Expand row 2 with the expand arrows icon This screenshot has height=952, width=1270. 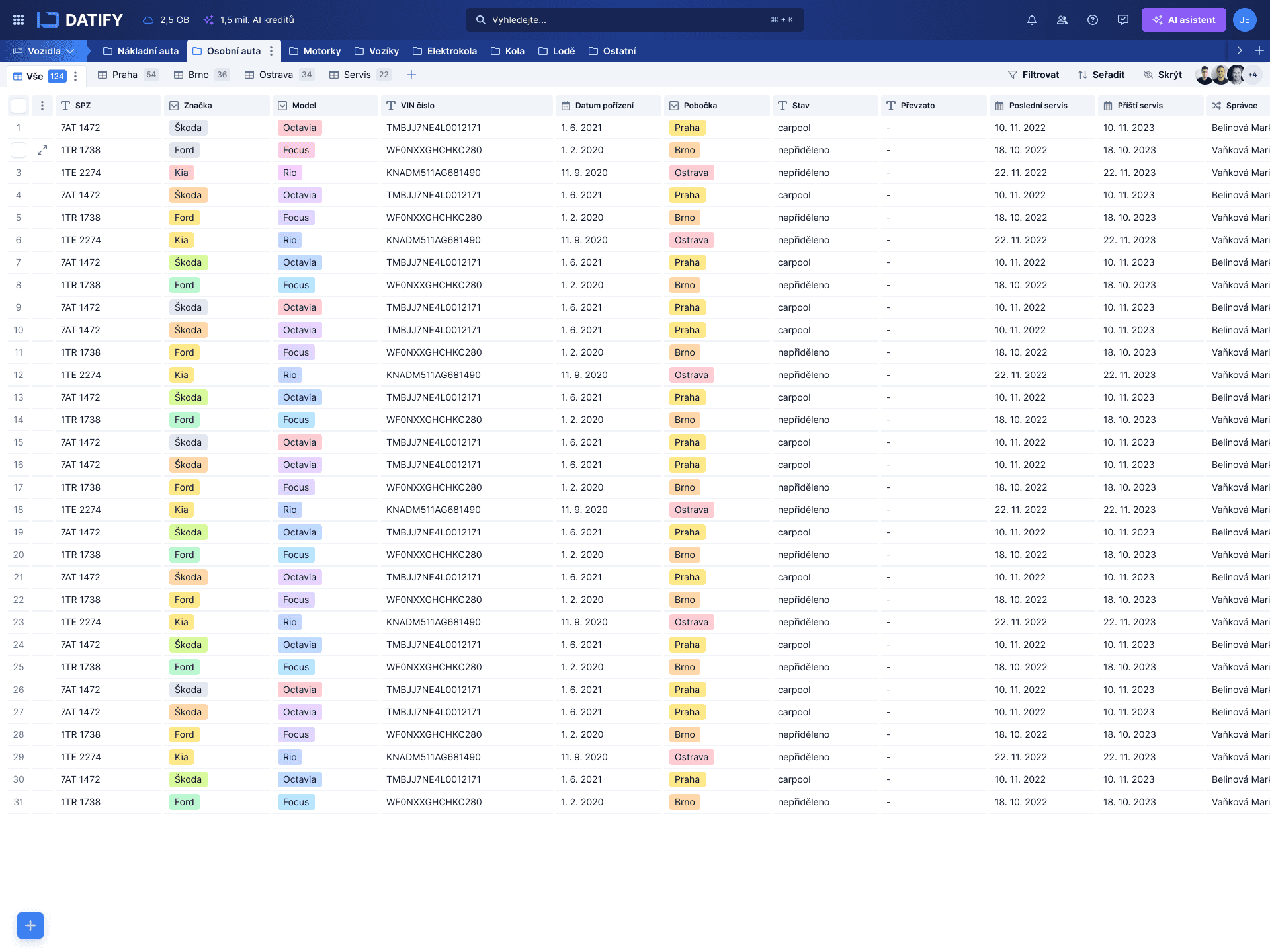pyautogui.click(x=42, y=151)
